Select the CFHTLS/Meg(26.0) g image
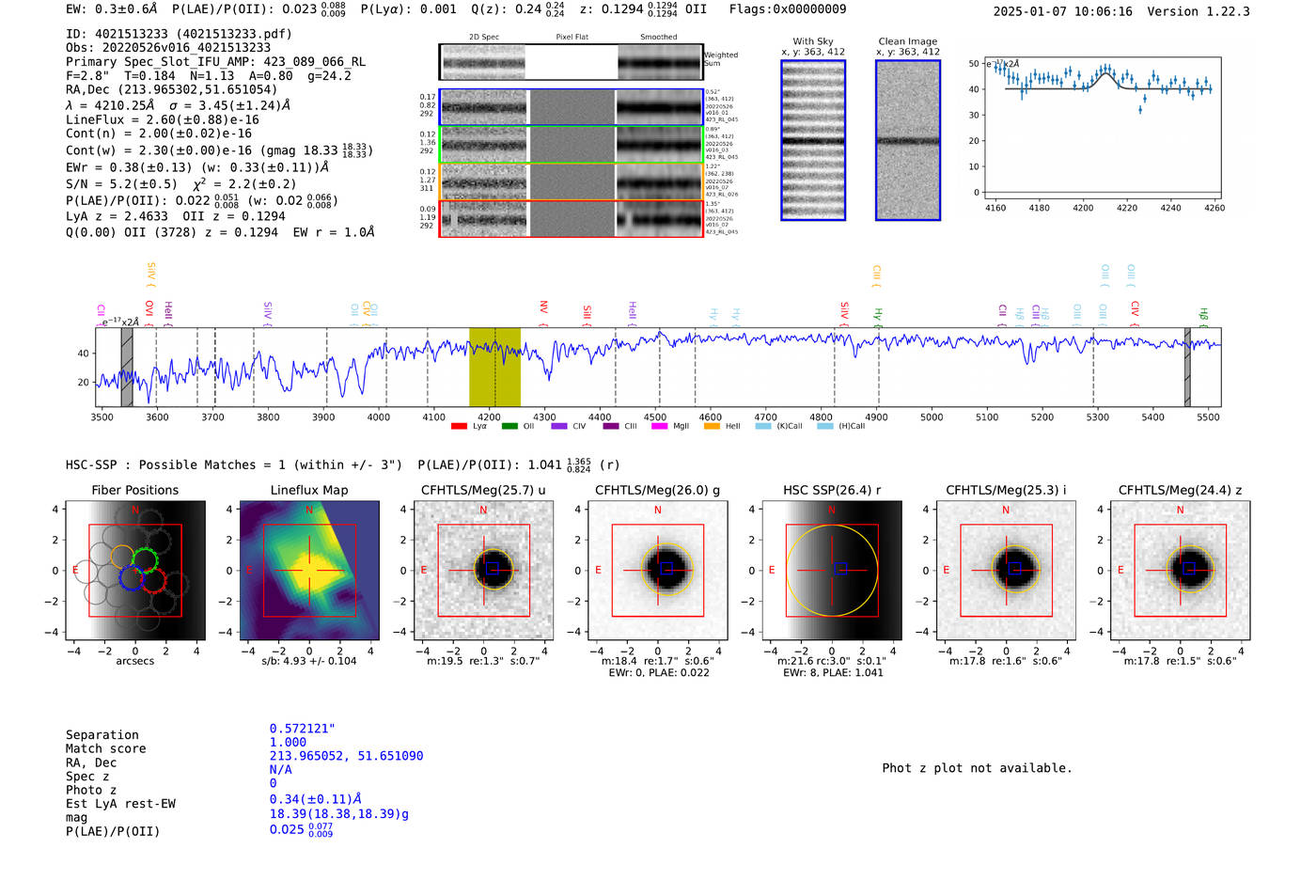The image size is (1316, 896). tap(657, 570)
